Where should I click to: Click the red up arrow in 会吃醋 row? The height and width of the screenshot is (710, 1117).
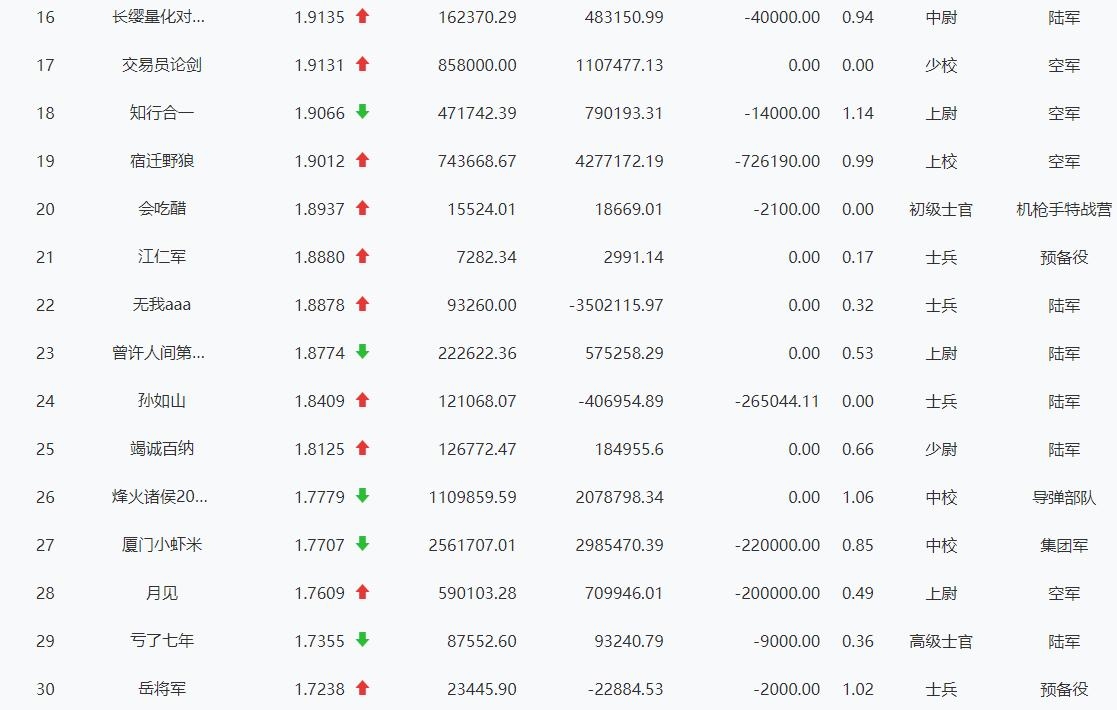tap(362, 208)
